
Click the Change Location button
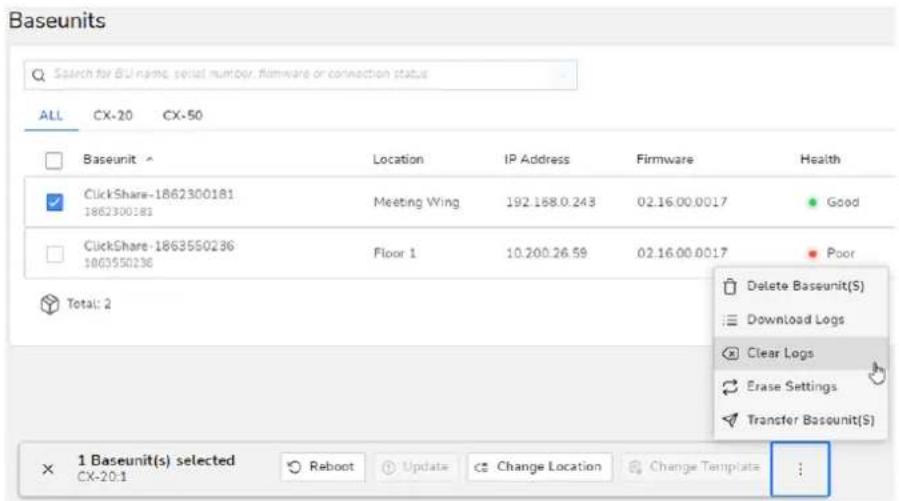point(539,467)
